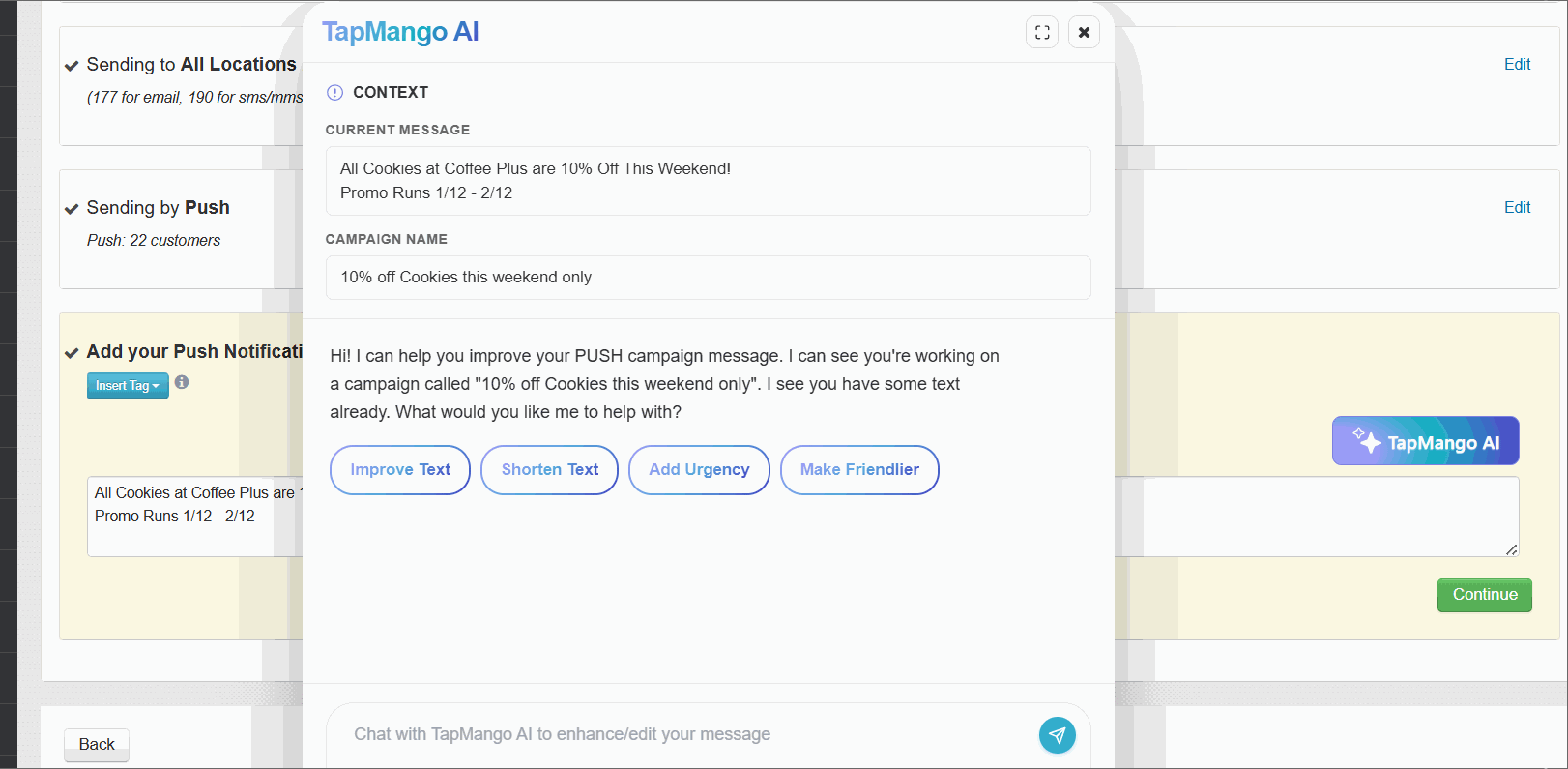Choose Improve Text suggestion
Viewport: 1568px width, 769px height.
[x=400, y=470]
